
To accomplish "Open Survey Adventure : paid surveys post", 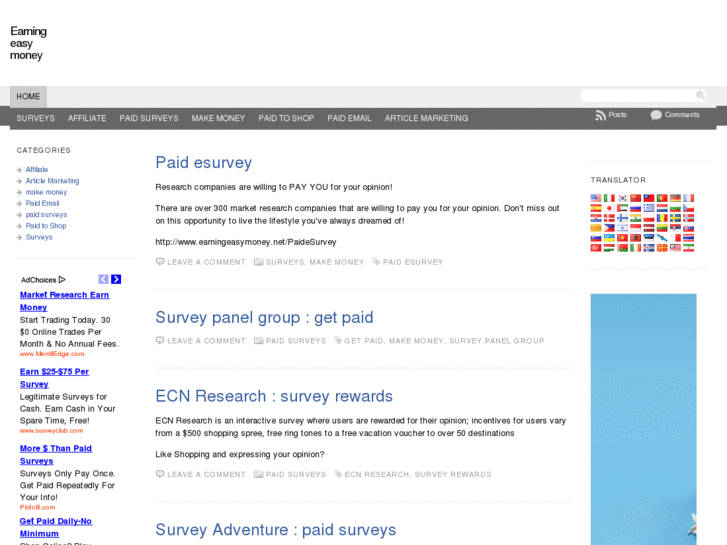I will 276,530.
